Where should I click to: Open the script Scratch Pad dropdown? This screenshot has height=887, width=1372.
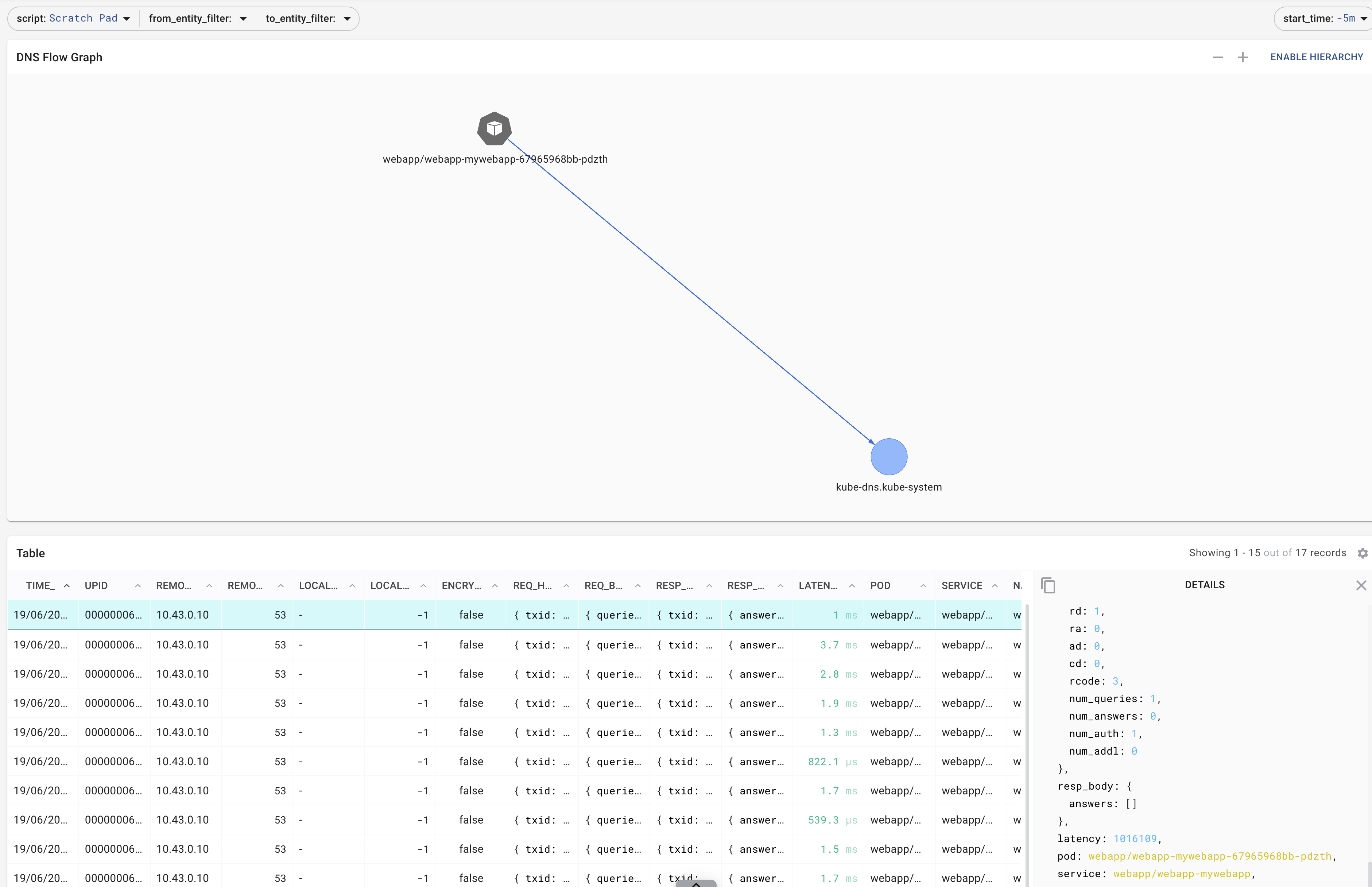tap(73, 19)
